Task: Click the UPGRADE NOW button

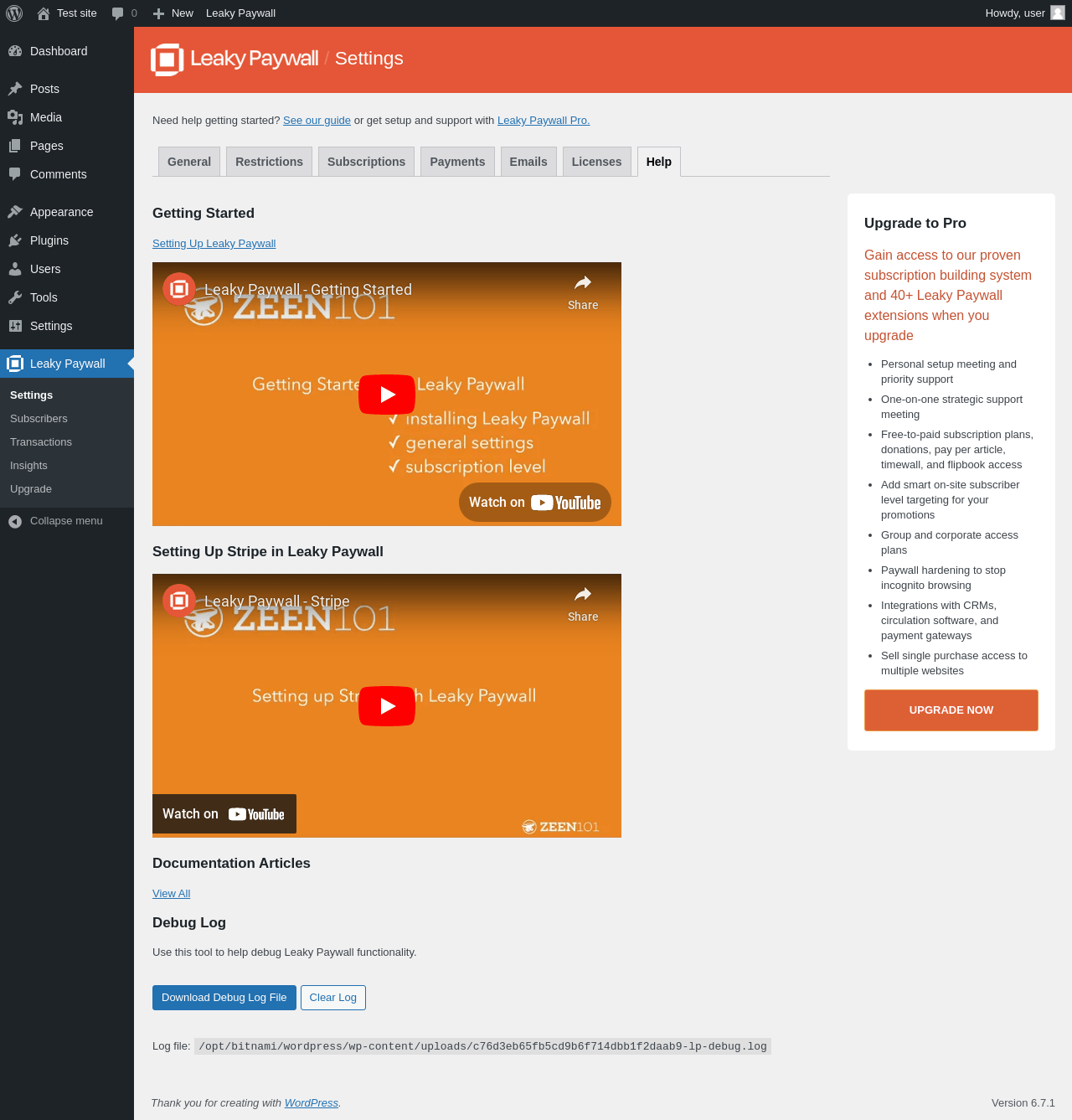Action: click(951, 710)
